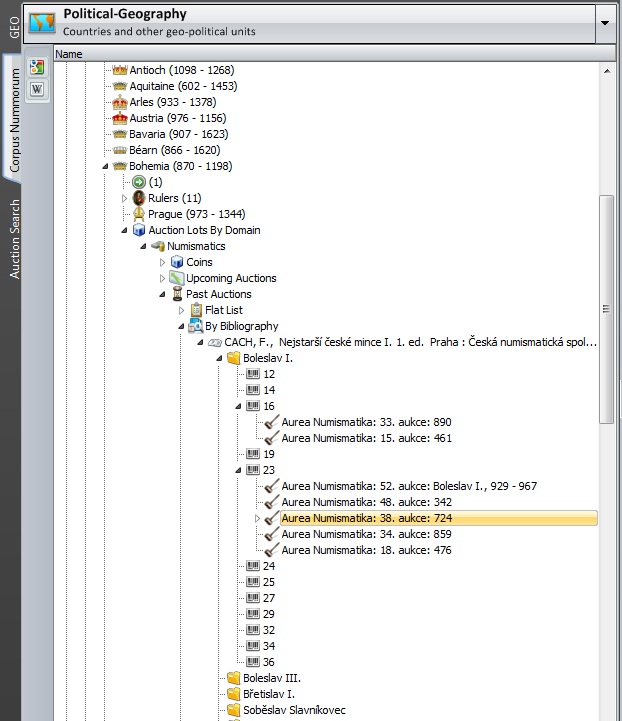
Task: Select Aurea Numismatika: 33. aukce: 890
Action: pos(366,422)
